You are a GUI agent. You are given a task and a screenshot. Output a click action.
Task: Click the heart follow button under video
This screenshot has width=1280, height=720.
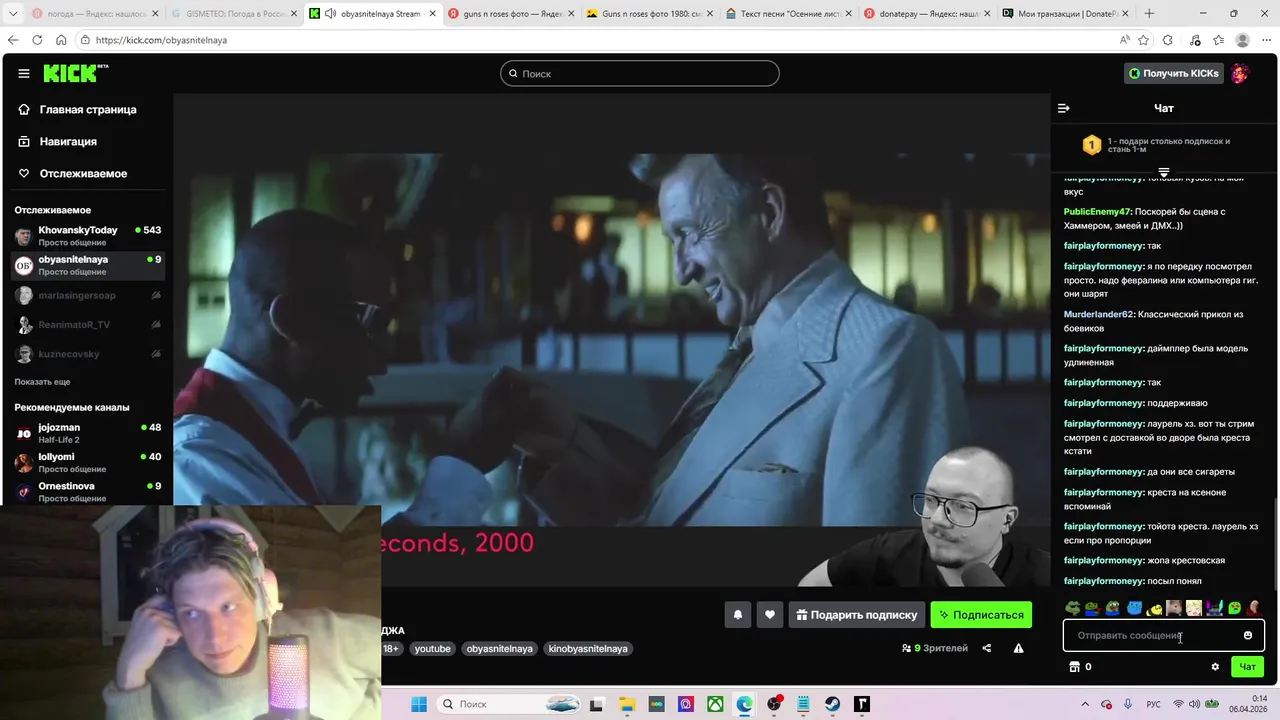click(x=769, y=615)
